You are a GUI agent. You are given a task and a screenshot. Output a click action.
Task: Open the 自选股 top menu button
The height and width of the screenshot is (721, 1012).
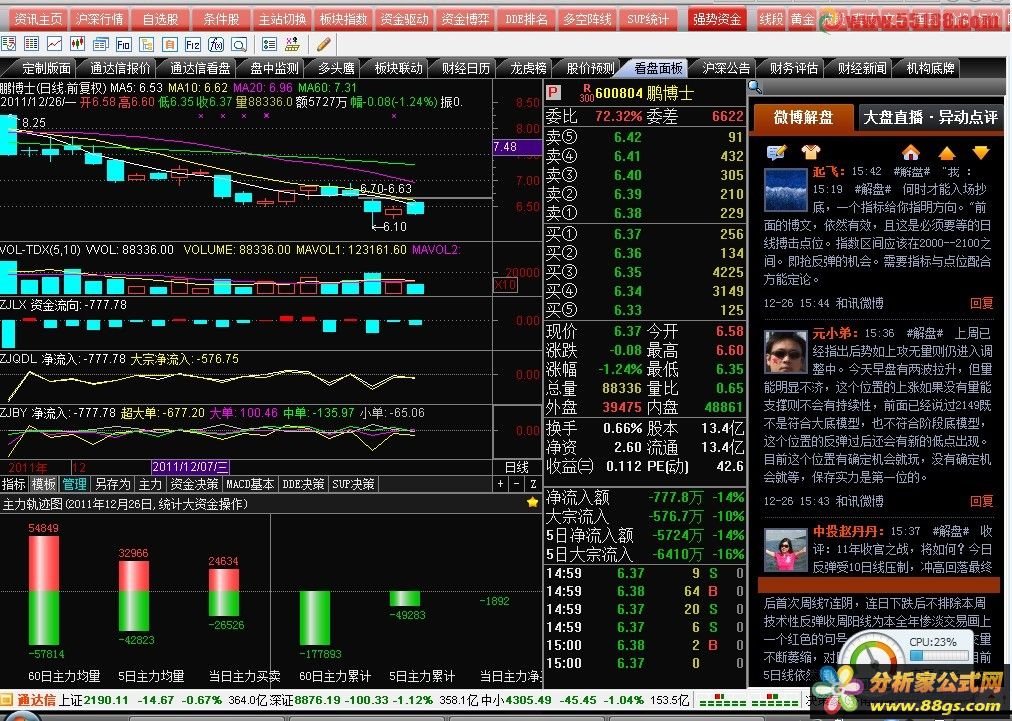pyautogui.click(x=160, y=19)
